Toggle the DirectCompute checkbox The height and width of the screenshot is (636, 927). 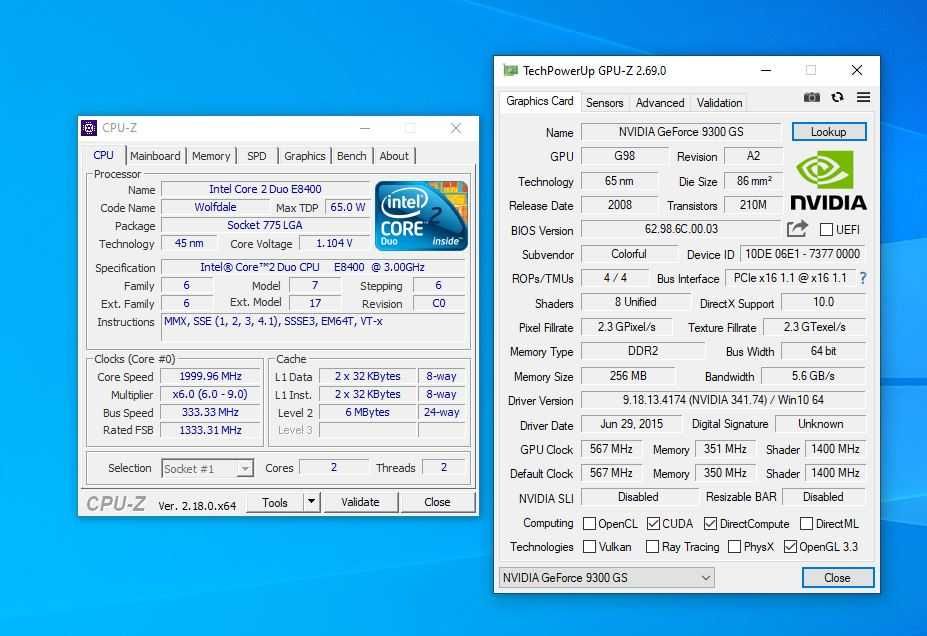(711, 524)
